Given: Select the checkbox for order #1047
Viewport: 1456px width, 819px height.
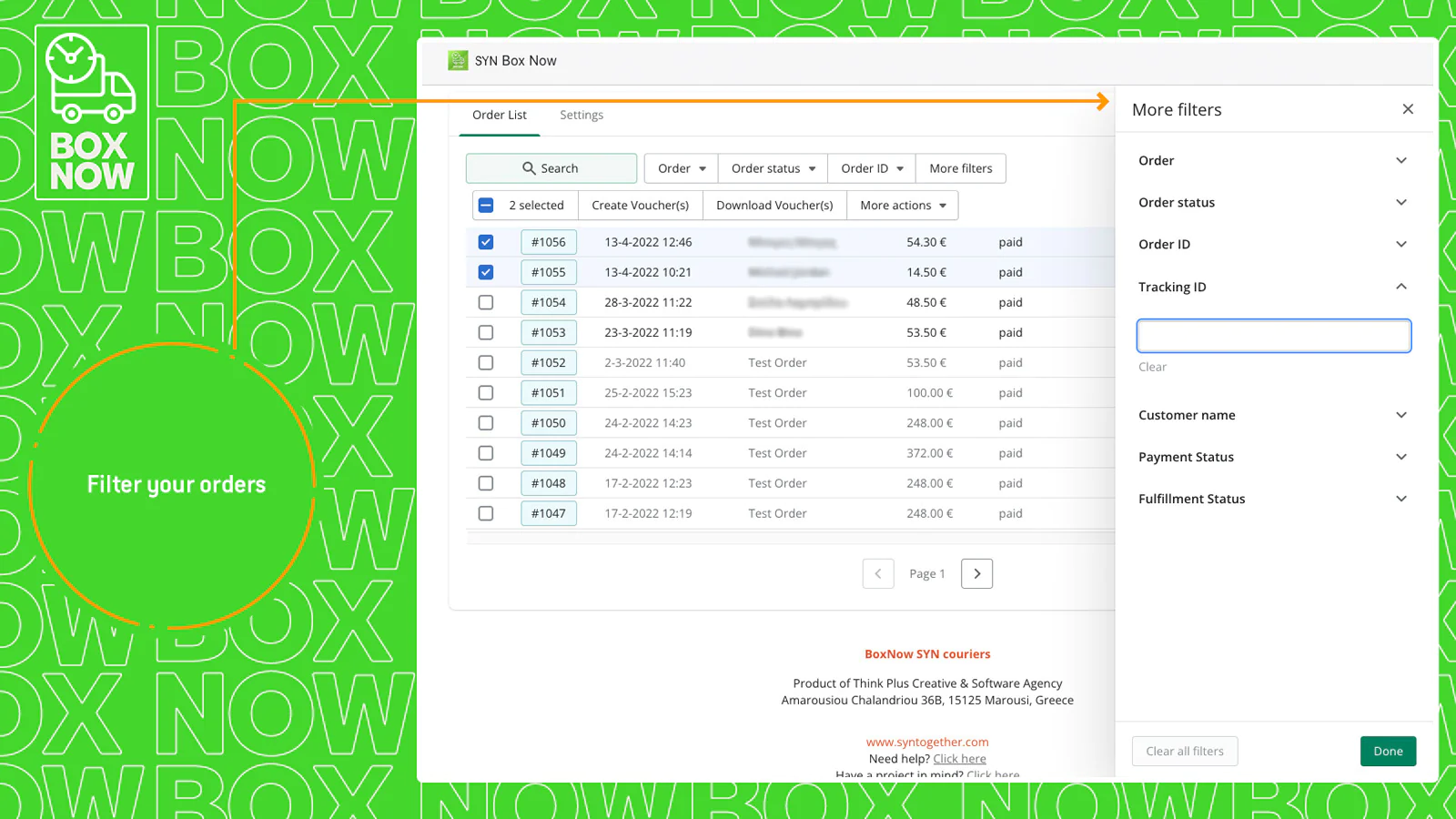Looking at the screenshot, I should tap(486, 513).
